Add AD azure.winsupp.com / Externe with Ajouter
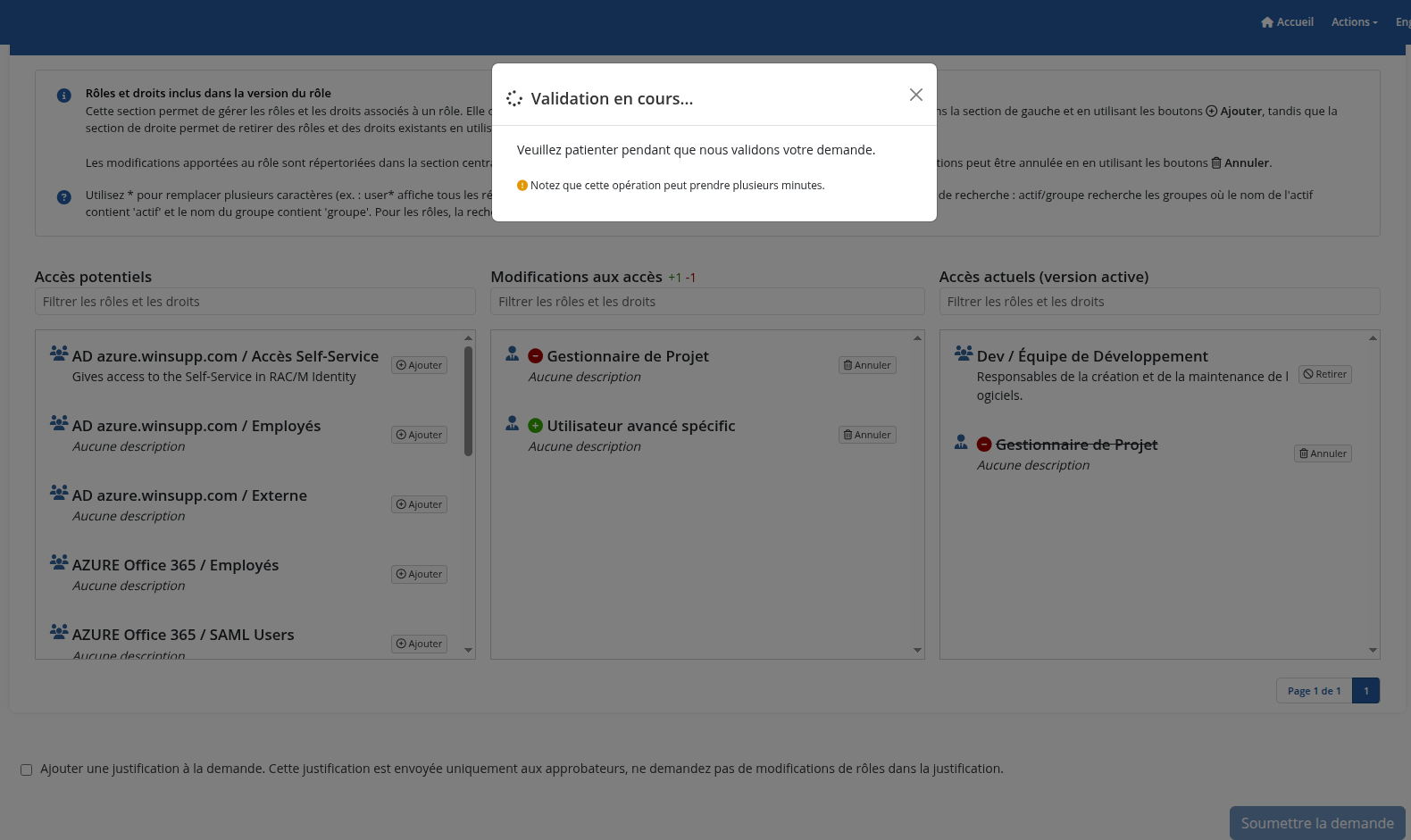 click(419, 504)
